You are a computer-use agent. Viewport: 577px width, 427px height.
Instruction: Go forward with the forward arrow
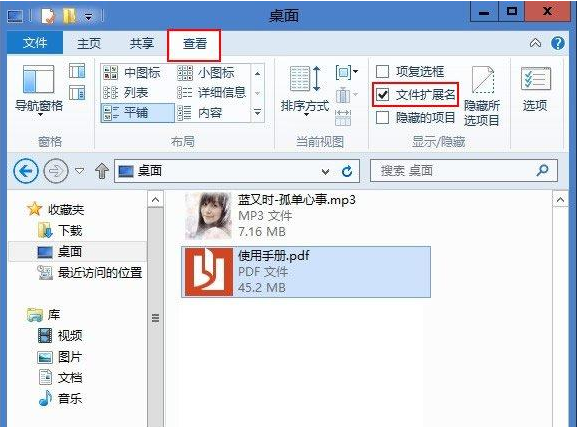coord(56,171)
